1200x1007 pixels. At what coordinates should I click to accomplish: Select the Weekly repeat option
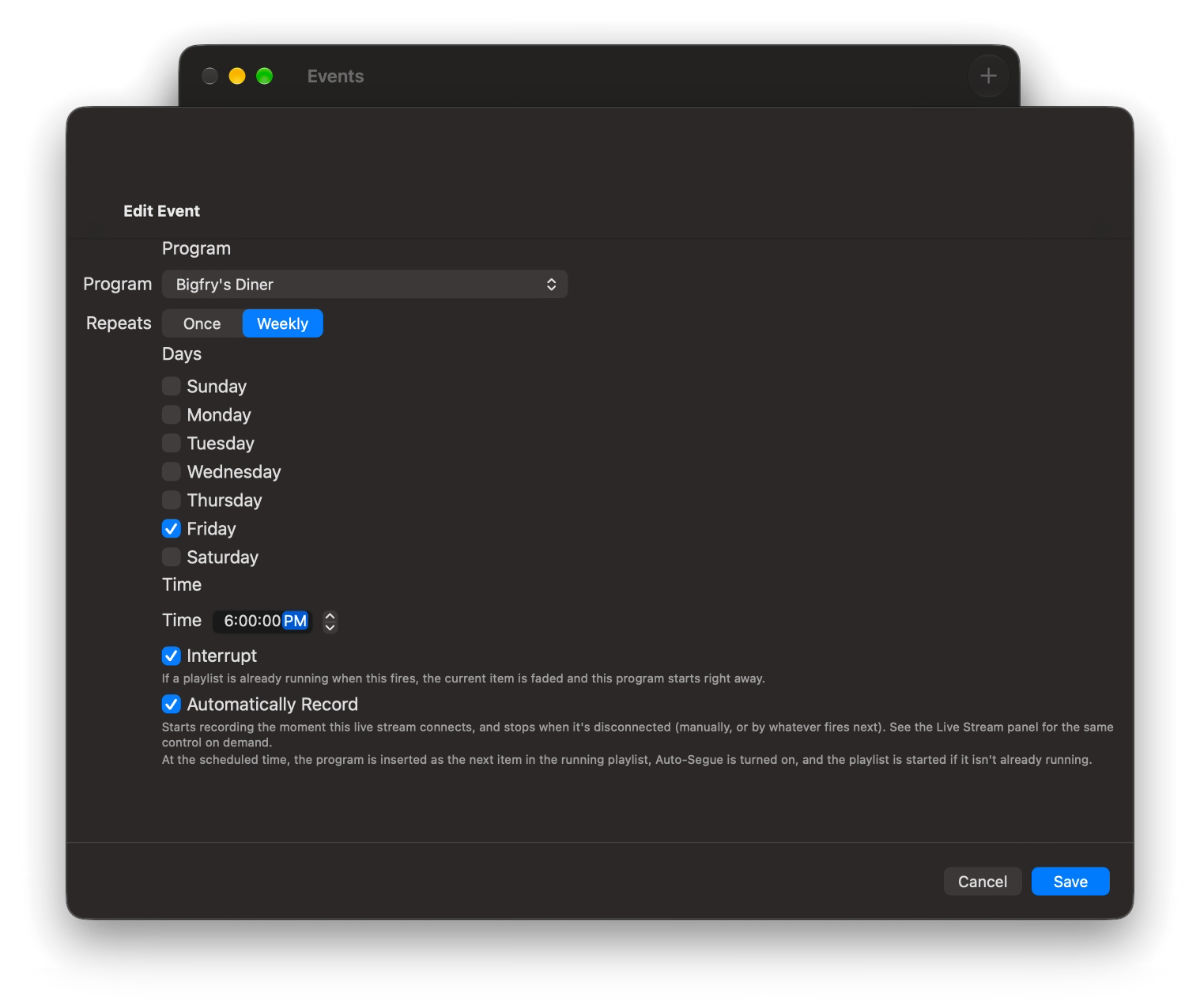tap(283, 324)
